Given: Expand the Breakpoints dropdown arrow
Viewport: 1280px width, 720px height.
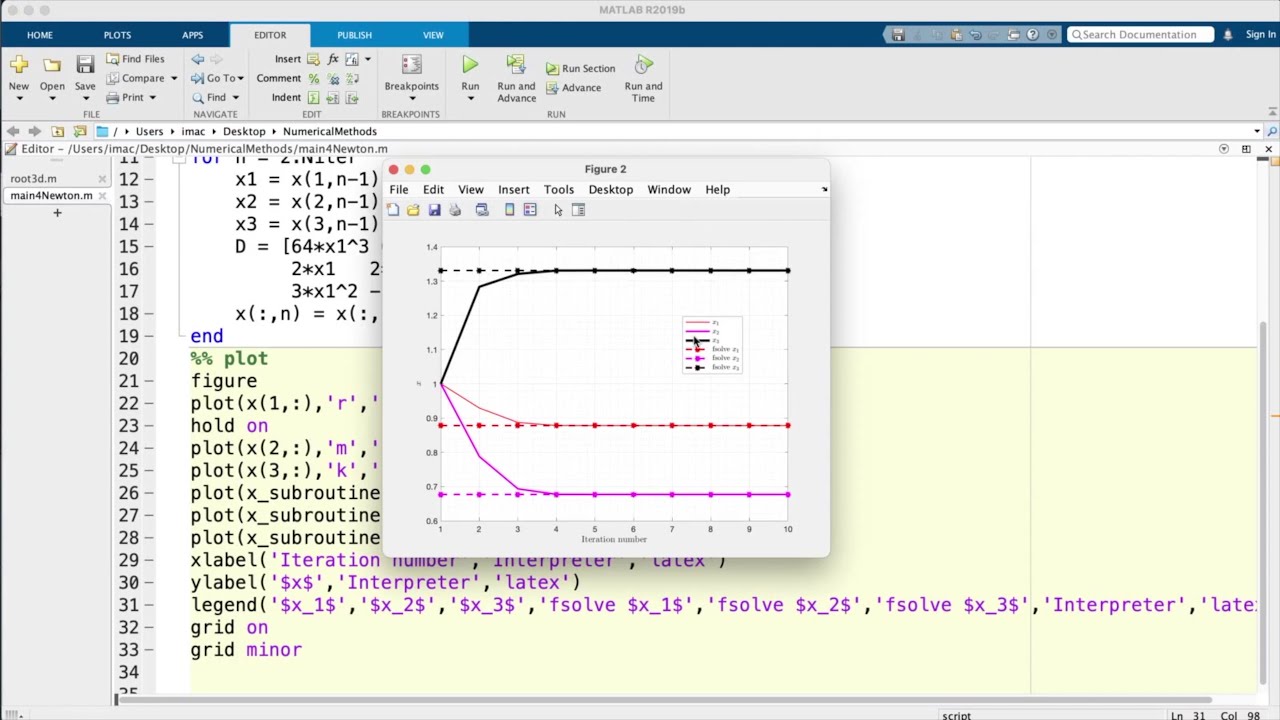Looking at the screenshot, I should pyautogui.click(x=411, y=99).
